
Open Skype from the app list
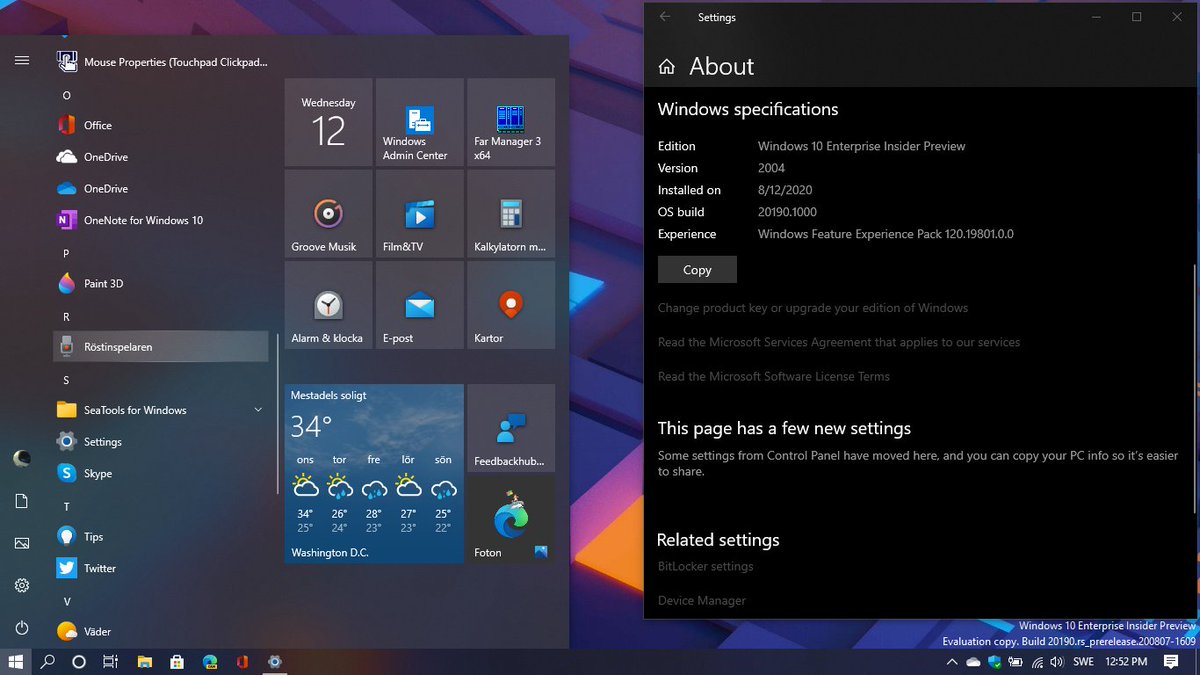161,473
